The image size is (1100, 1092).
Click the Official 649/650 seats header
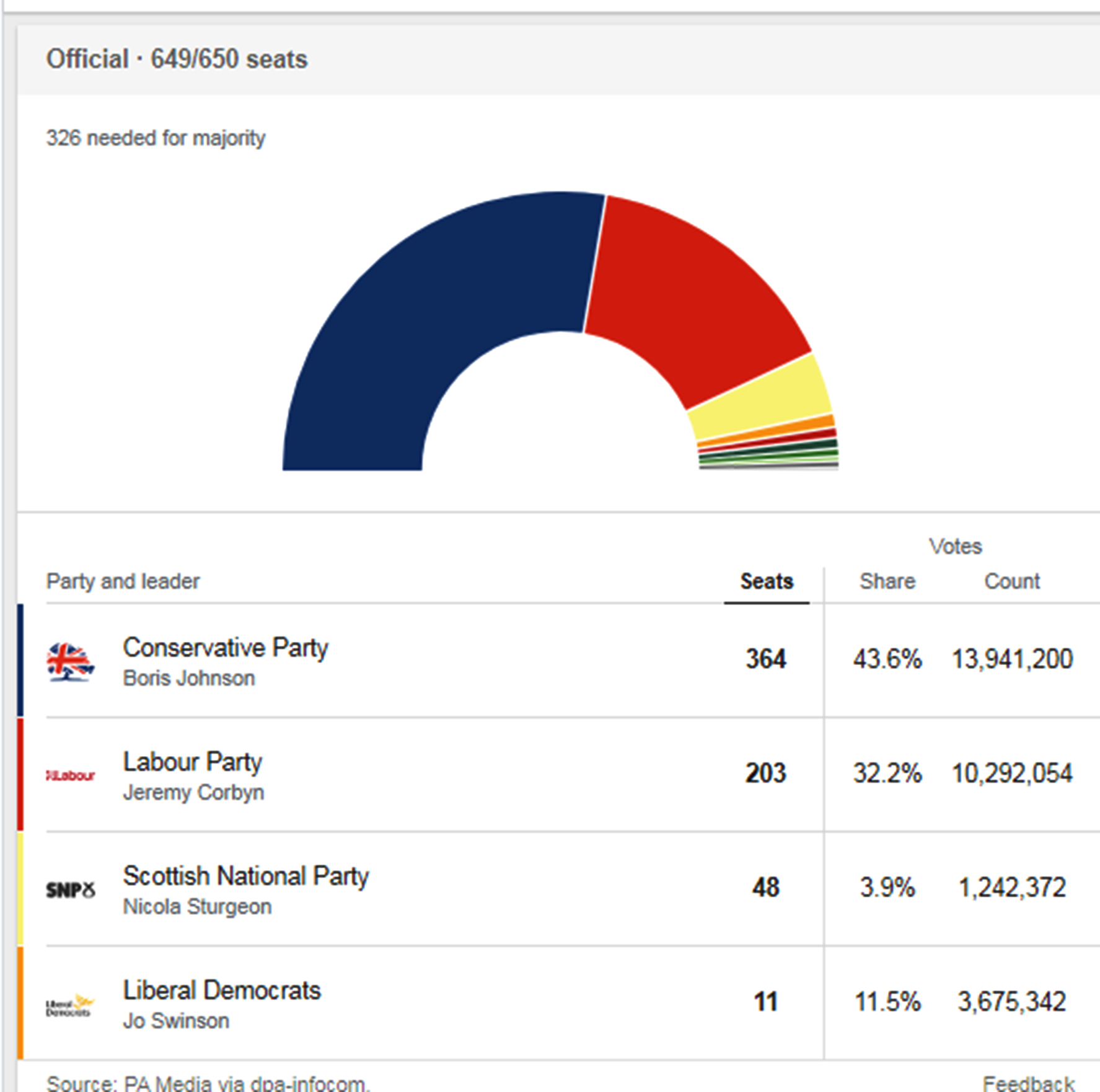177,59
